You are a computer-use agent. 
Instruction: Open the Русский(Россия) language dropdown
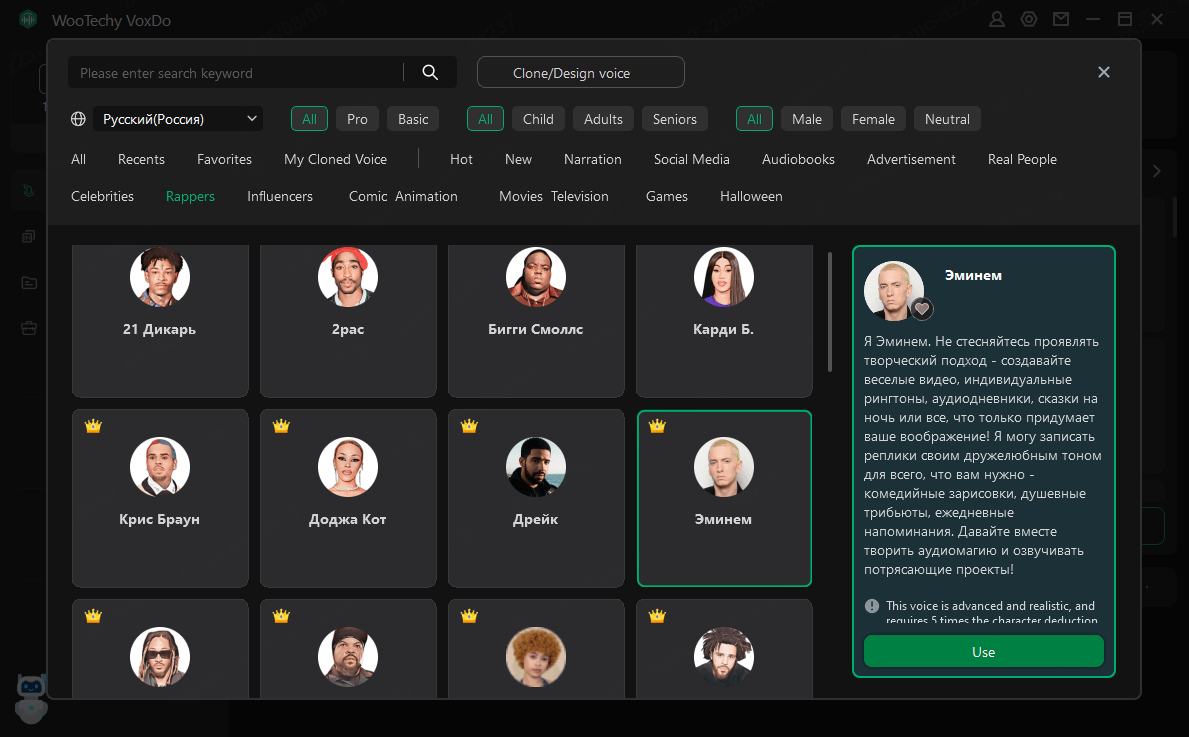click(178, 119)
